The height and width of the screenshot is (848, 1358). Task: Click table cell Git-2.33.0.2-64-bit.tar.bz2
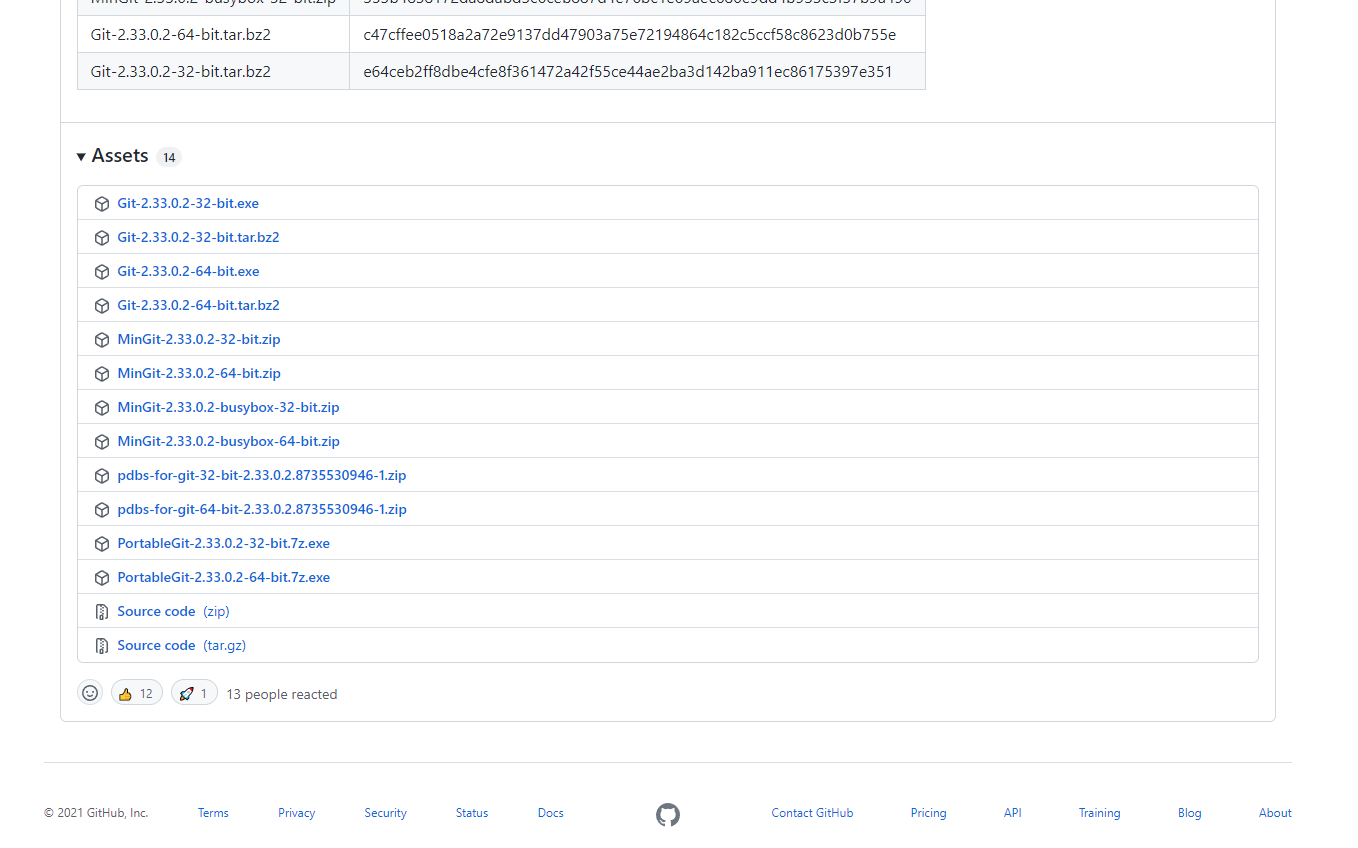(x=213, y=35)
